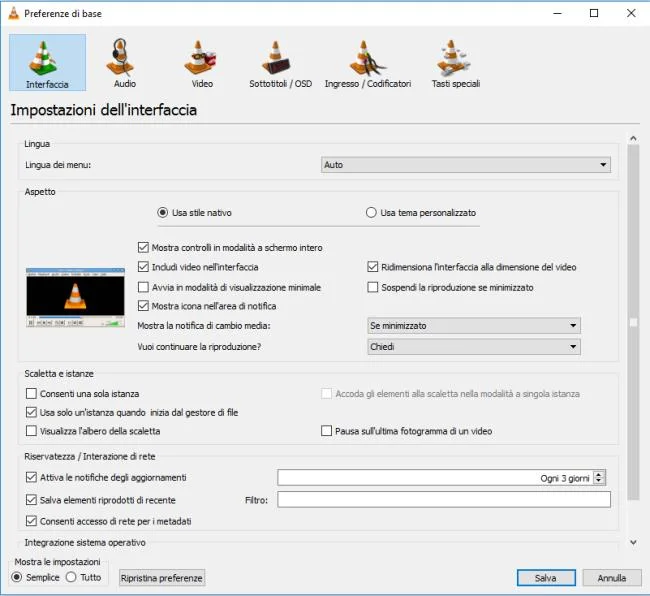650x596 pixels.
Task: Open the Ingresso / Codificatori preferences category
Action: [368, 63]
